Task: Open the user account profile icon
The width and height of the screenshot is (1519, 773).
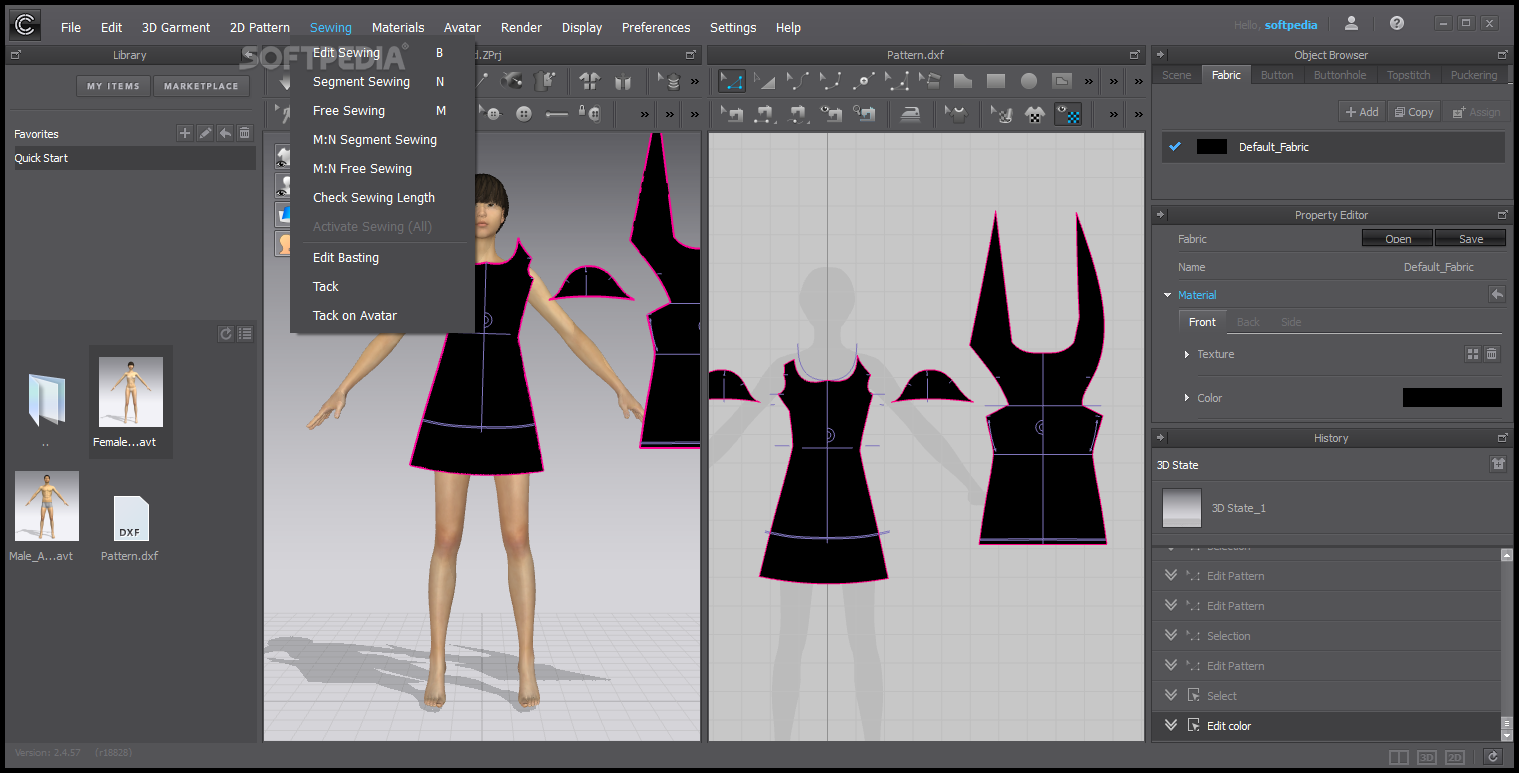Action: coord(1351,23)
